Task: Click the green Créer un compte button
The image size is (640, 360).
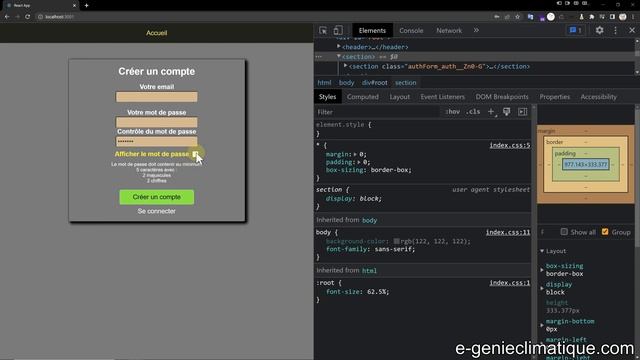Action: click(x=157, y=197)
